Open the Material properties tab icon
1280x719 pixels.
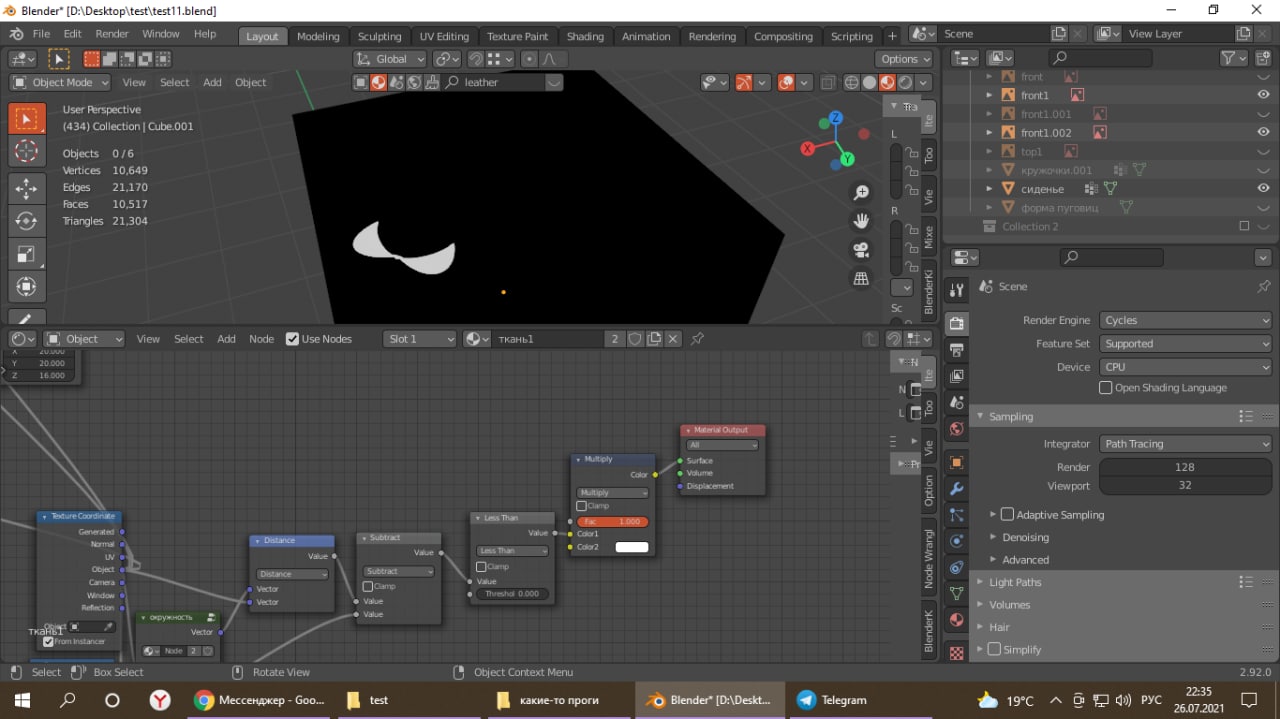(956, 620)
